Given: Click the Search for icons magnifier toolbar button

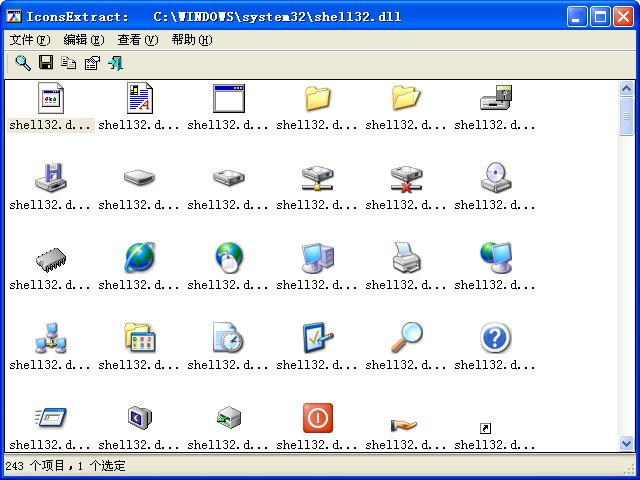Looking at the screenshot, I should point(23,63).
